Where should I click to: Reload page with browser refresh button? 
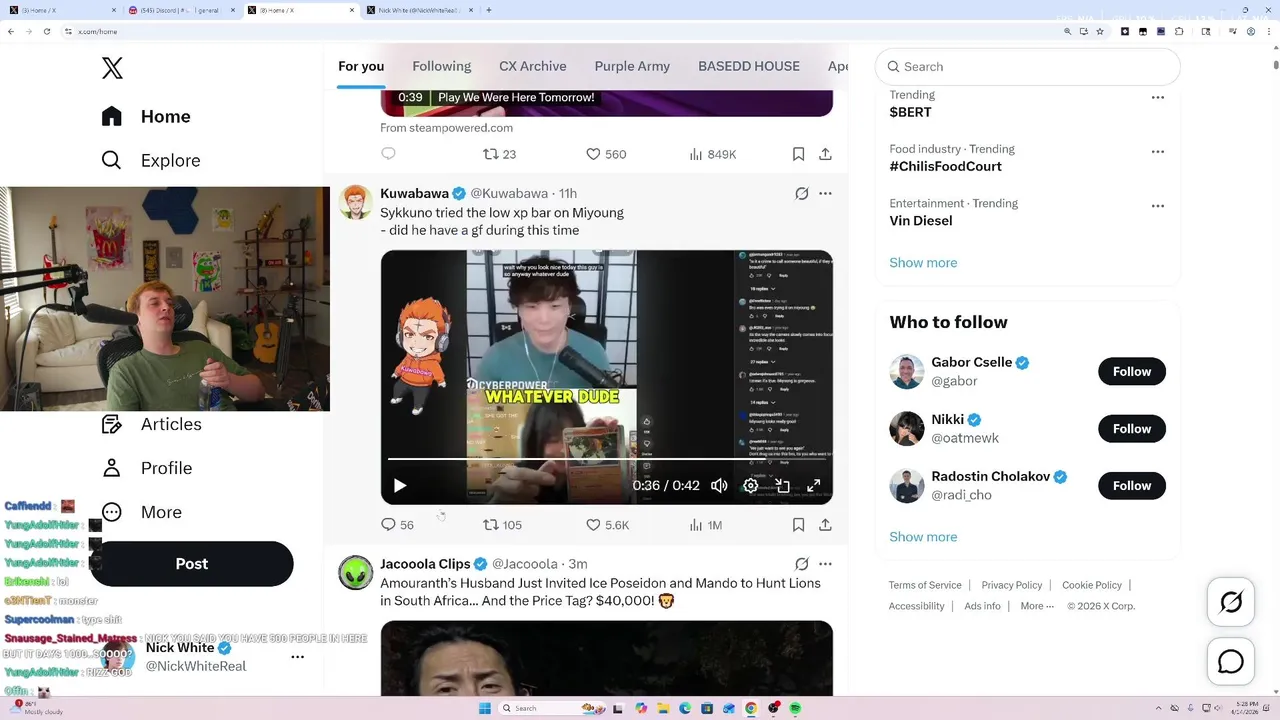tap(46, 32)
